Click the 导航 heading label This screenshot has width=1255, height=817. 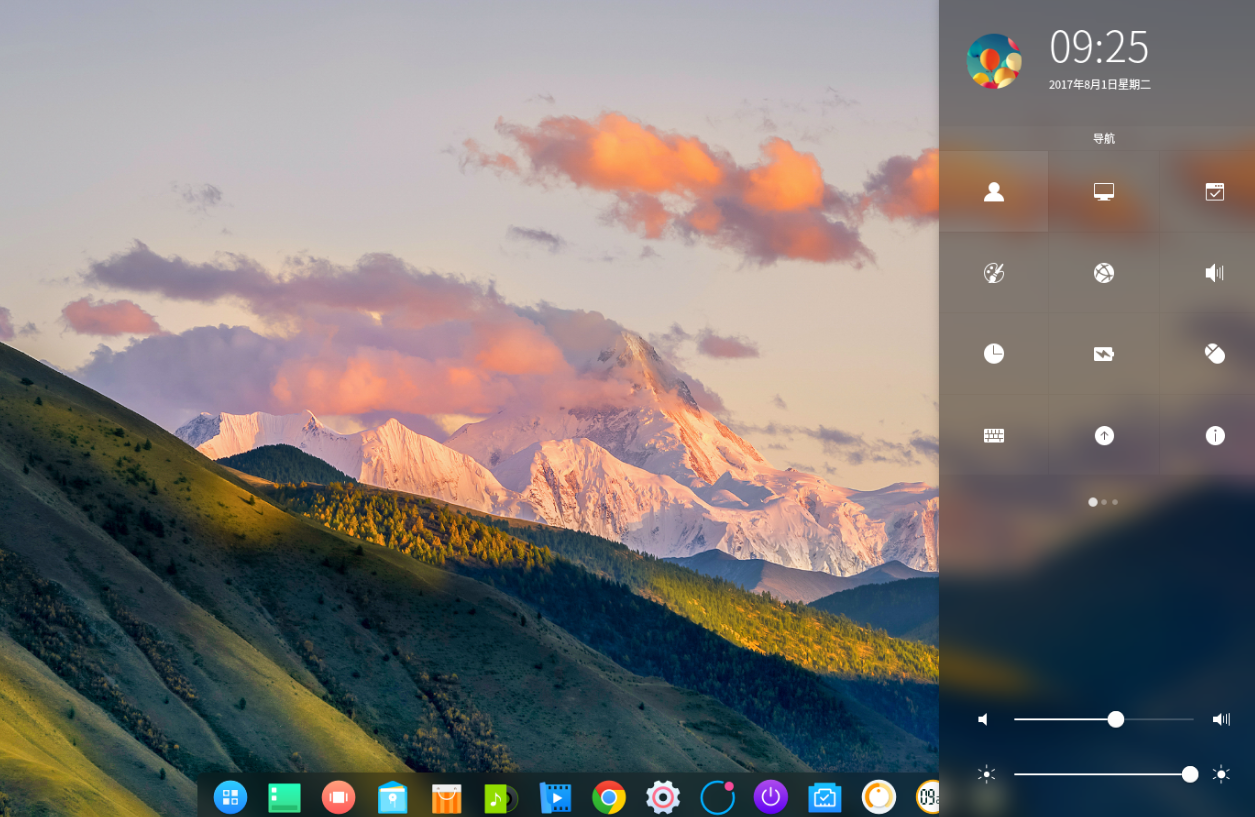click(1103, 139)
